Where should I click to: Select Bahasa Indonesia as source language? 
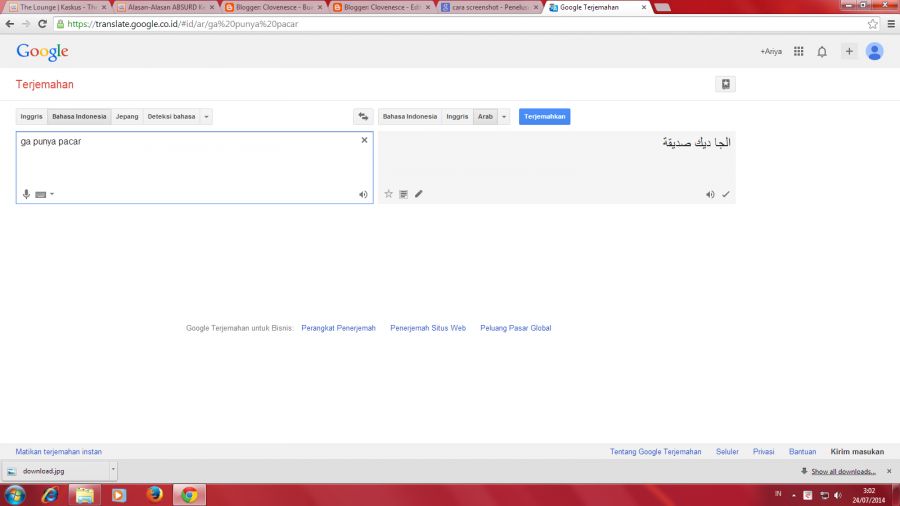(79, 116)
